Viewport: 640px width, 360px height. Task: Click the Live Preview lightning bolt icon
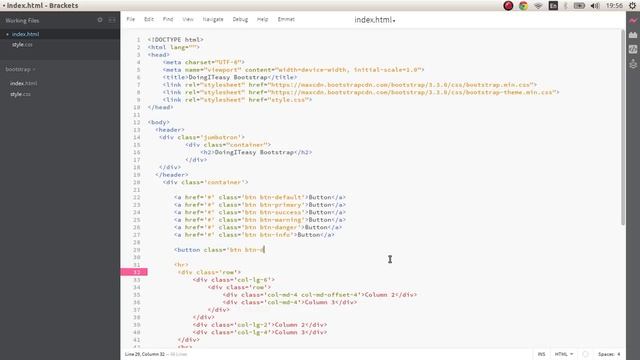pos(633,21)
